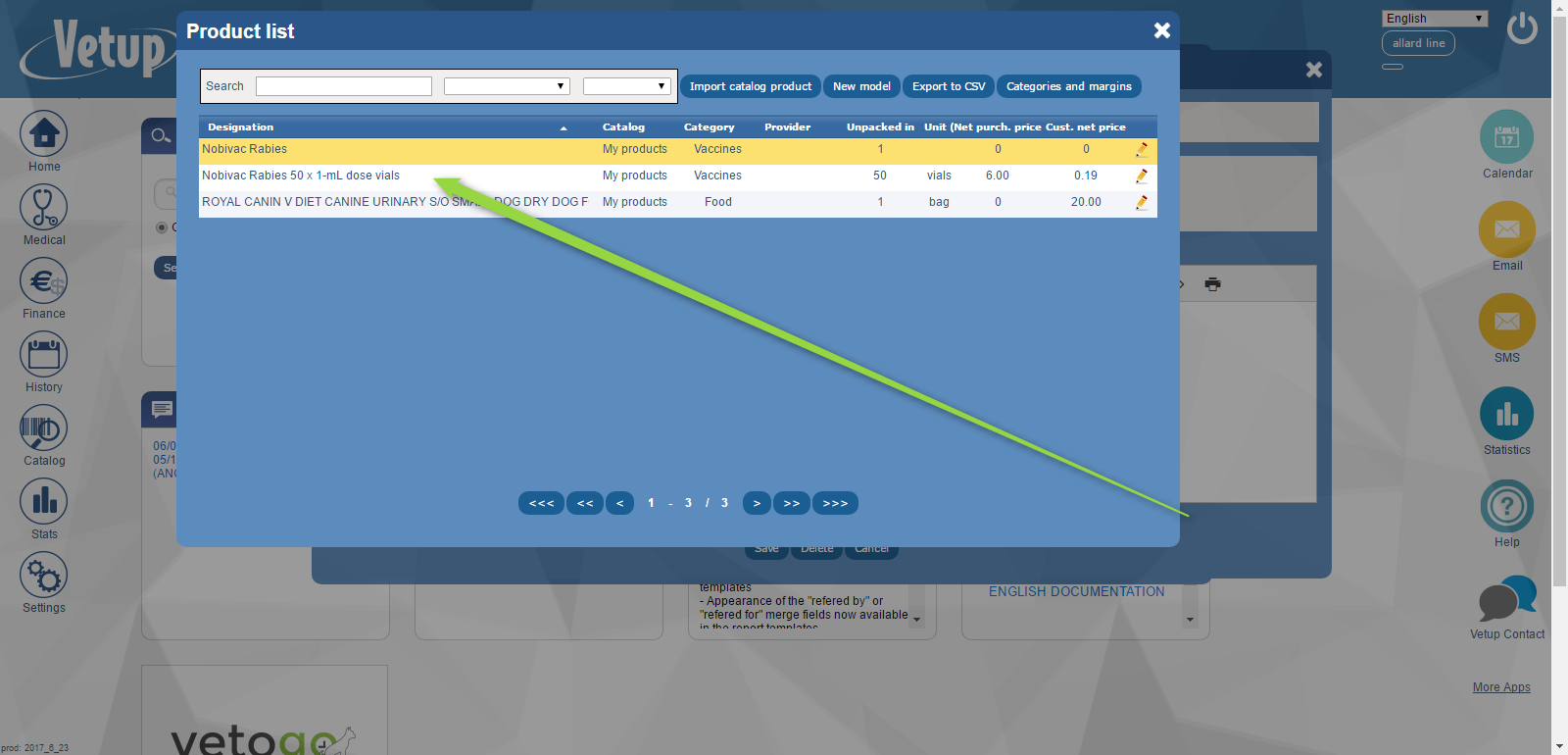
Task: Expand the first search filter dropdown
Action: [507, 86]
